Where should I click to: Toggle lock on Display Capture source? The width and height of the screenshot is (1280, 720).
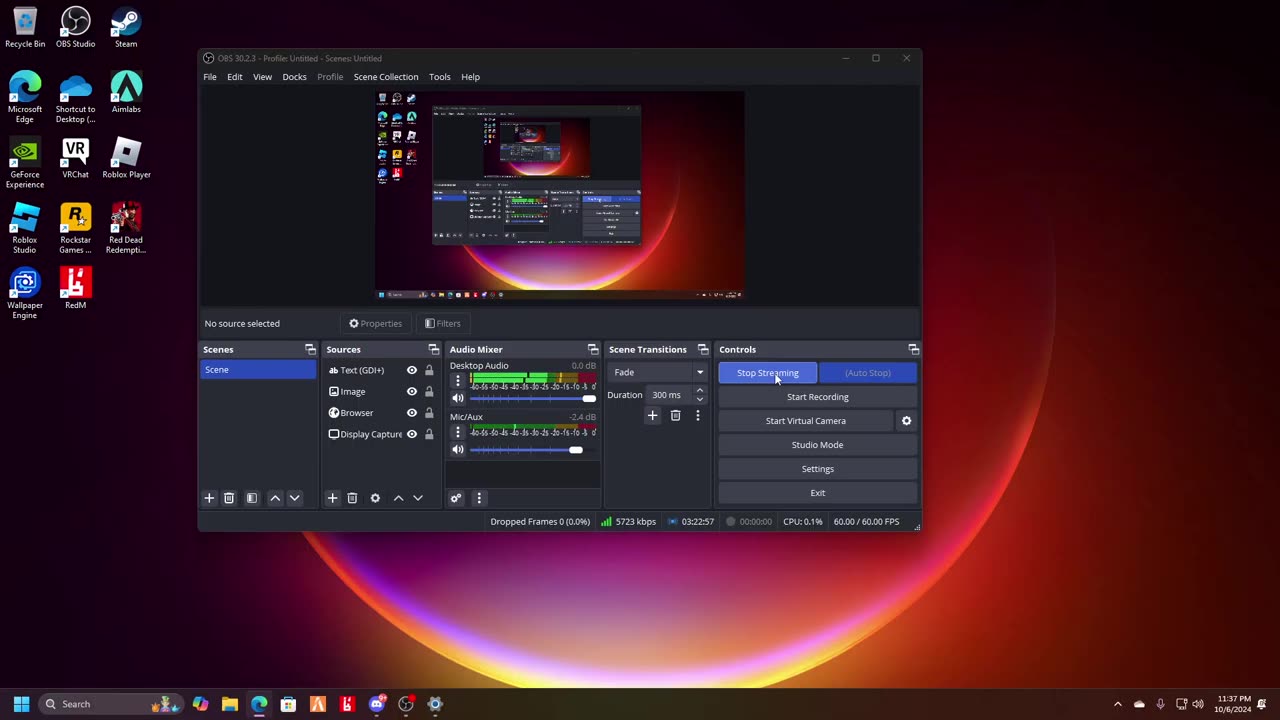point(429,434)
